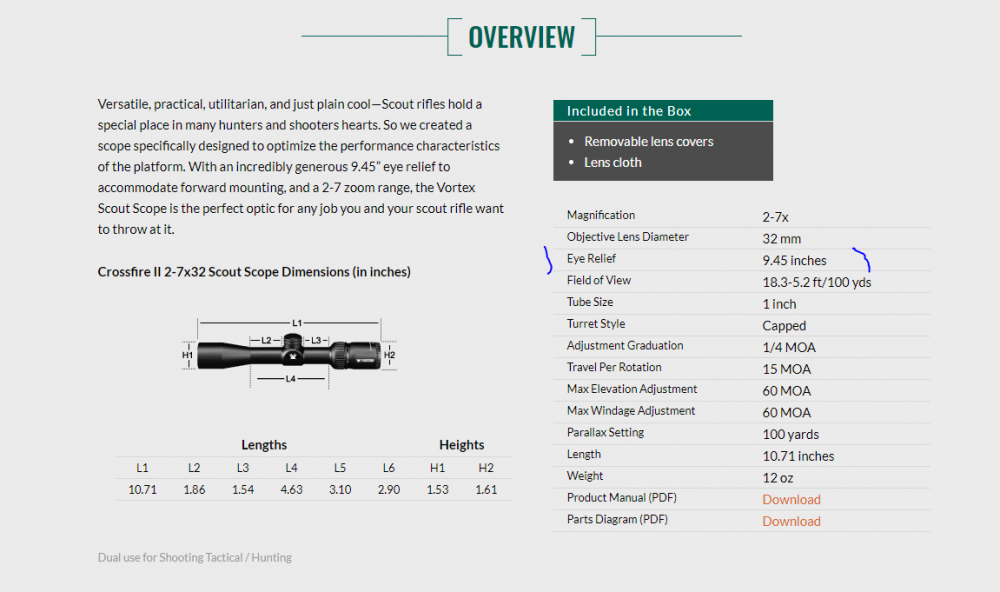Download the Parts Diagram PDF
The width and height of the screenshot is (1000, 592).
(x=791, y=521)
